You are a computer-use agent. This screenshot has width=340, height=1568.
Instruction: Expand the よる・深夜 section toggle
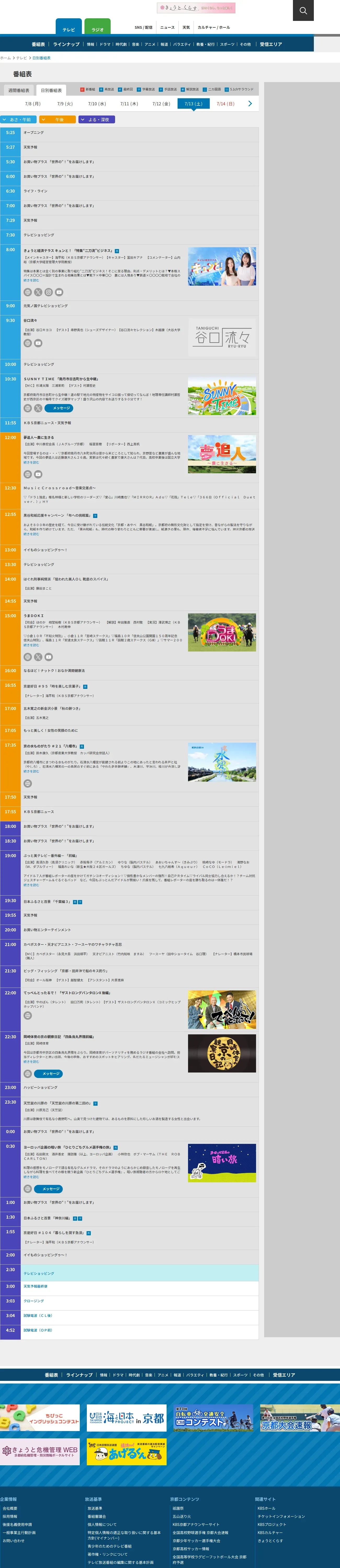click(x=97, y=120)
